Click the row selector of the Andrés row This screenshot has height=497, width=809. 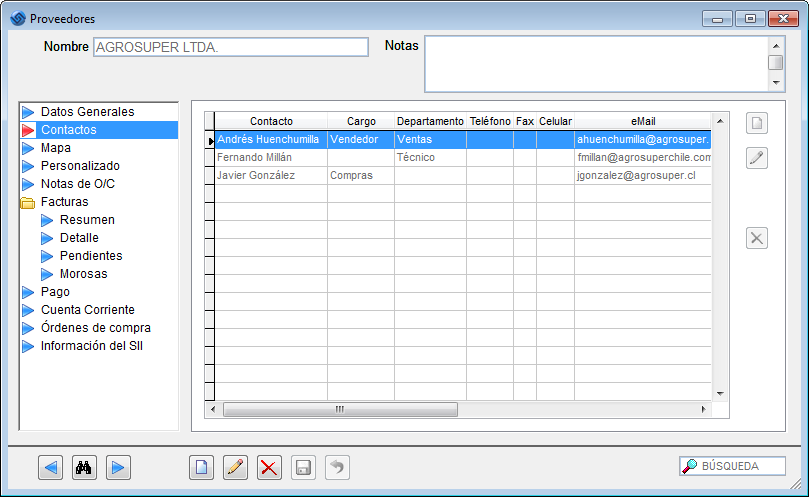[209, 140]
